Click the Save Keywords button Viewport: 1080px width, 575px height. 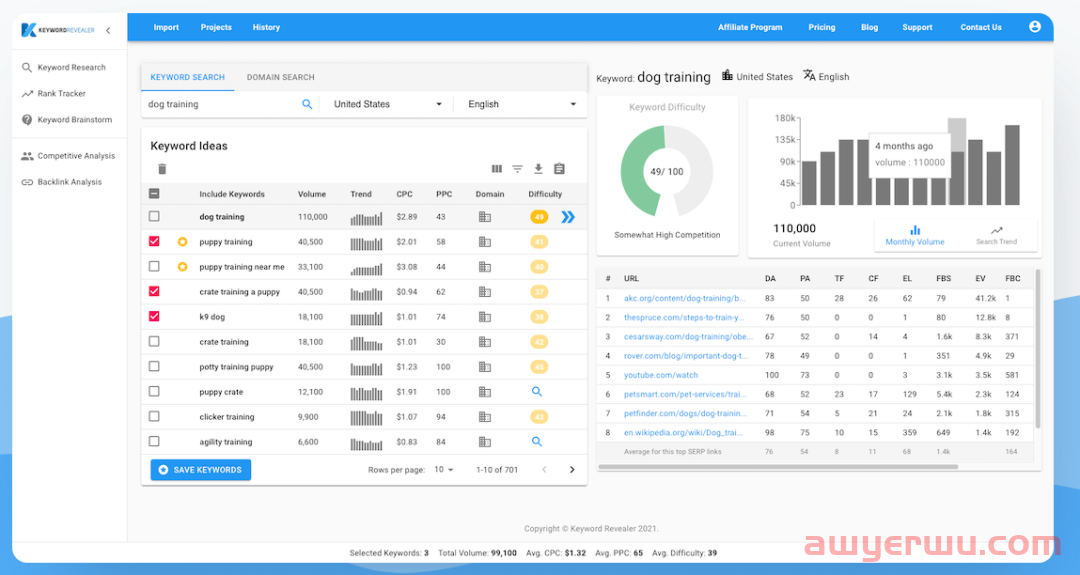tap(200, 470)
